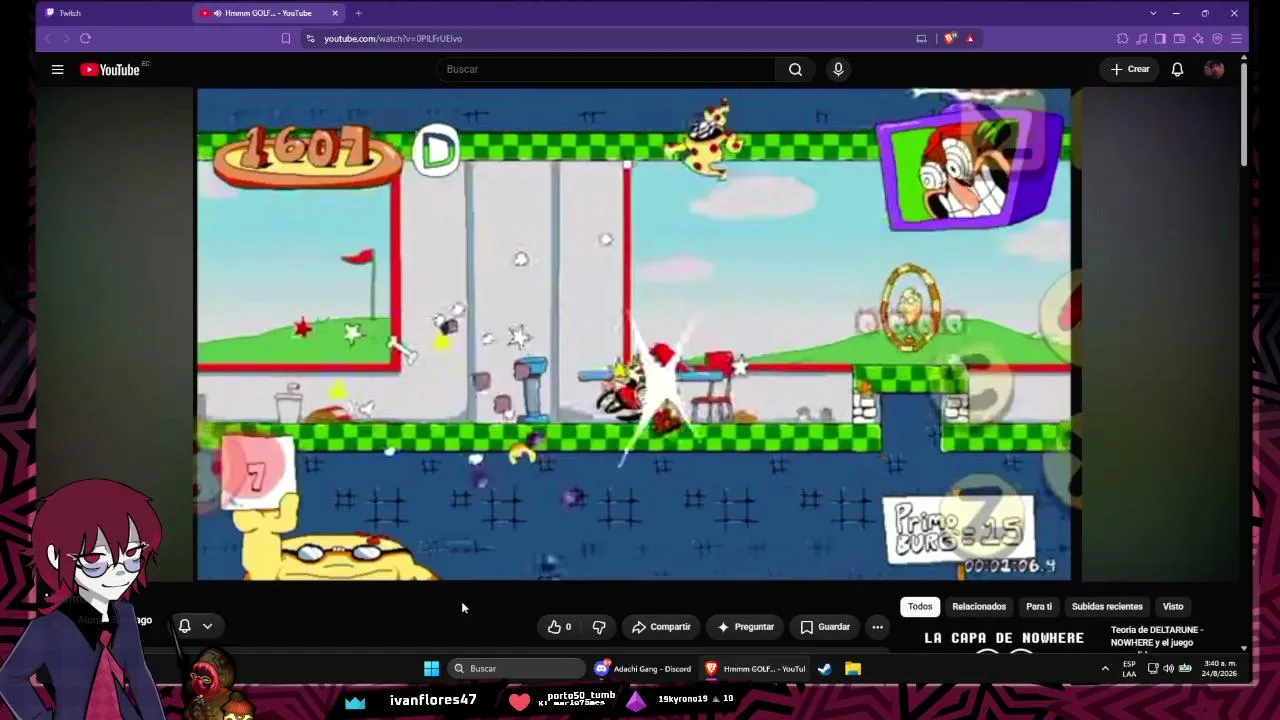1280x720 pixels.
Task: Open the LA CAPA DE NOWHERE video thumbnail
Action: tap(1004, 639)
